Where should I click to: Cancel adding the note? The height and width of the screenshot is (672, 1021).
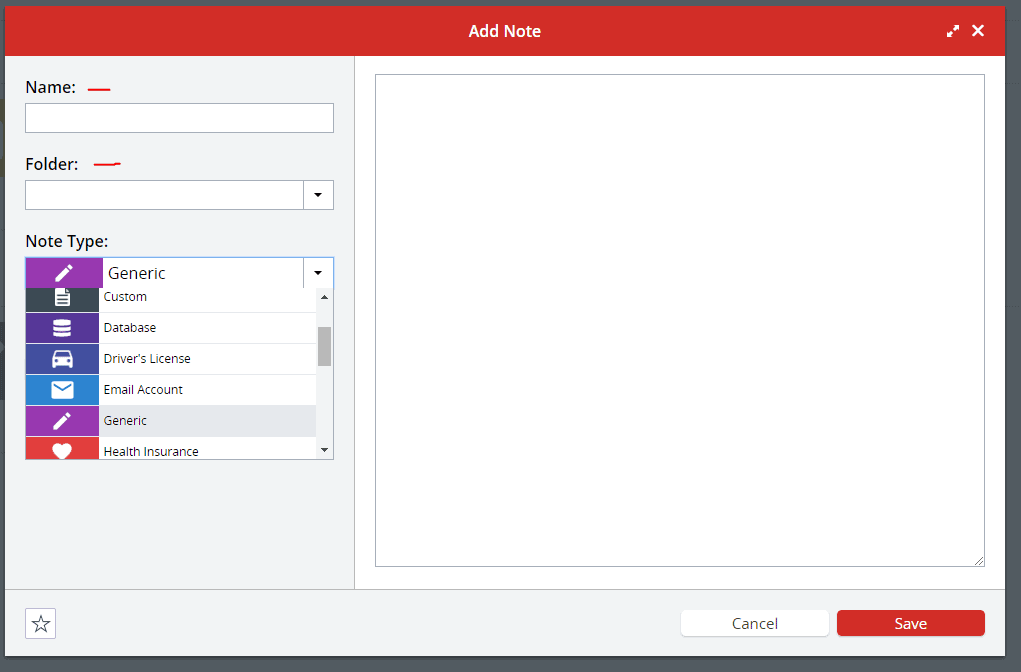click(x=754, y=623)
